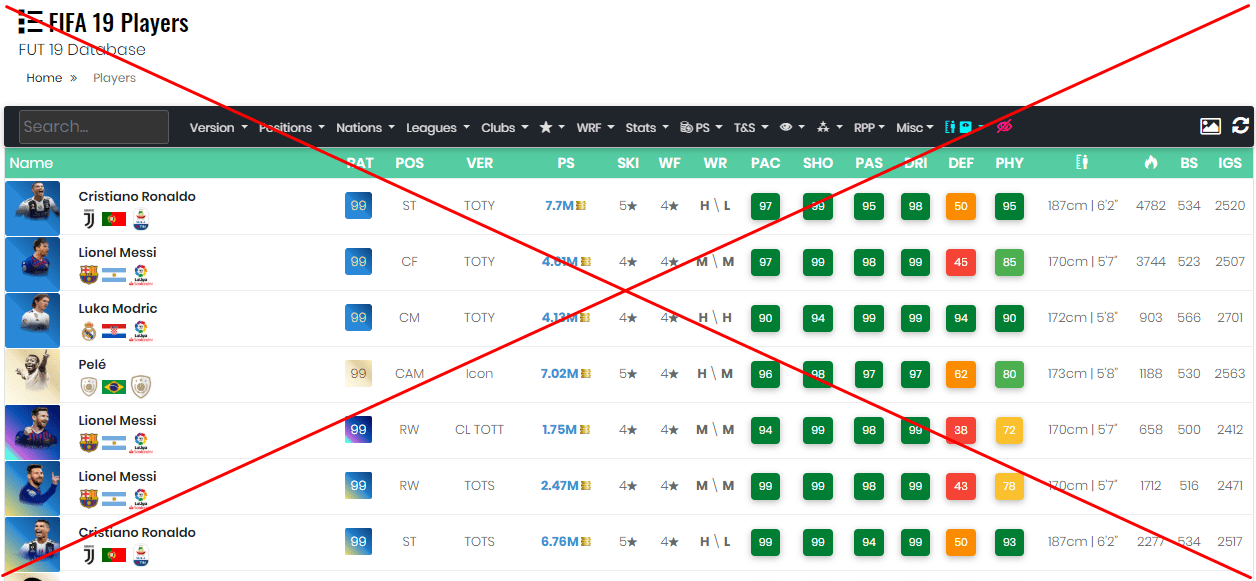
Task: Sort by the flame icon column header
Action: point(1150,162)
